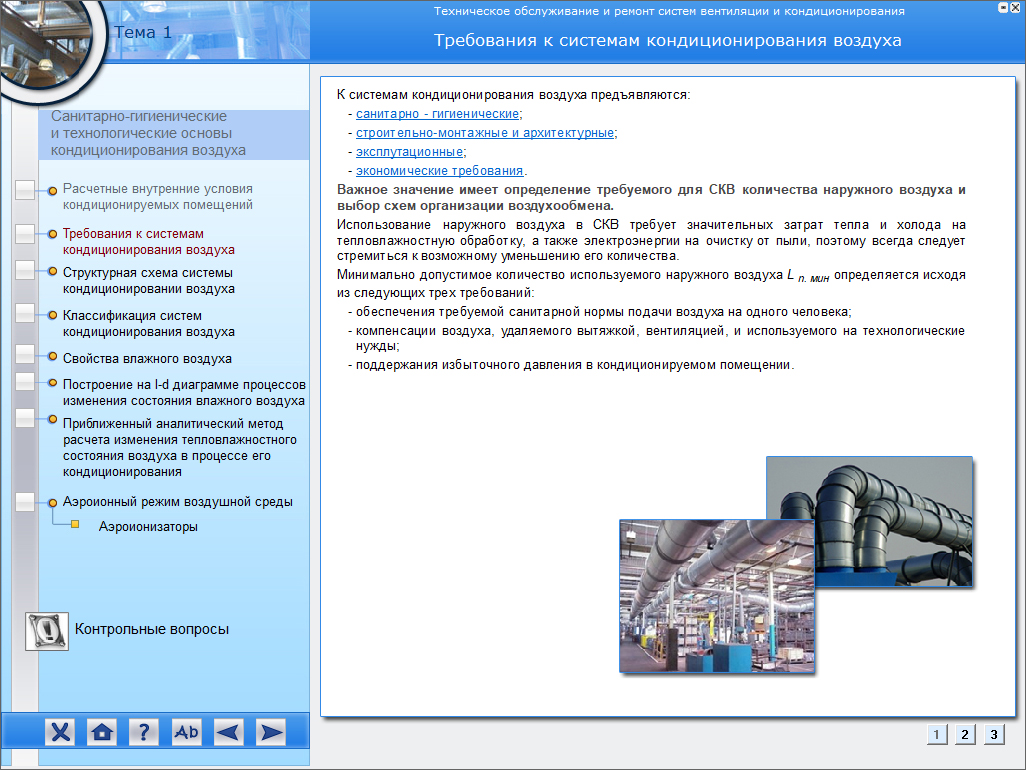Screen dimensions: 1026x770
Task: Click the X exit button in bottom toolbar
Action: click(61, 732)
